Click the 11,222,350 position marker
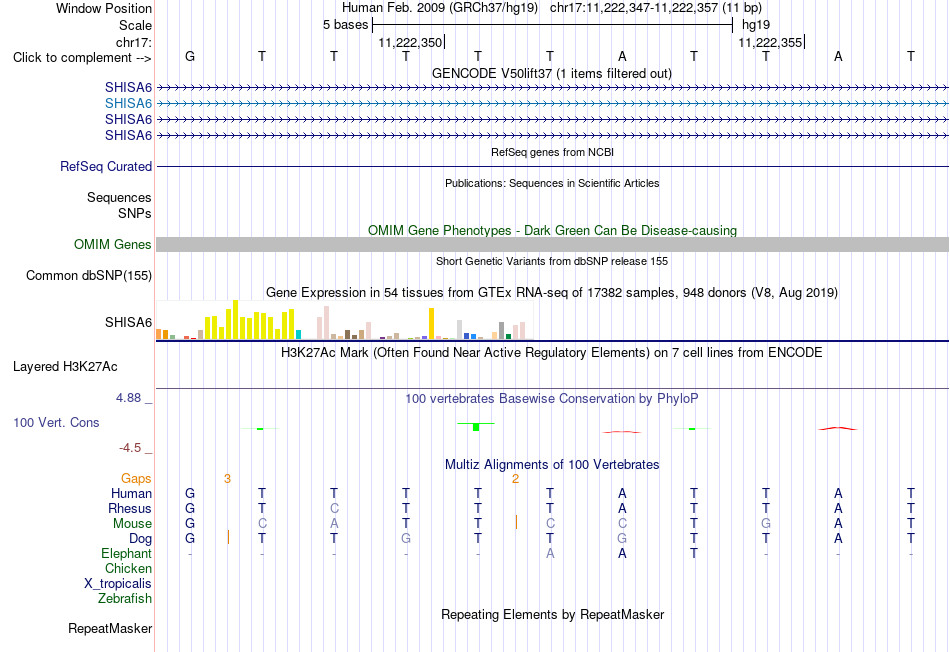Viewport: 950px width, 652px height. (x=410, y=42)
